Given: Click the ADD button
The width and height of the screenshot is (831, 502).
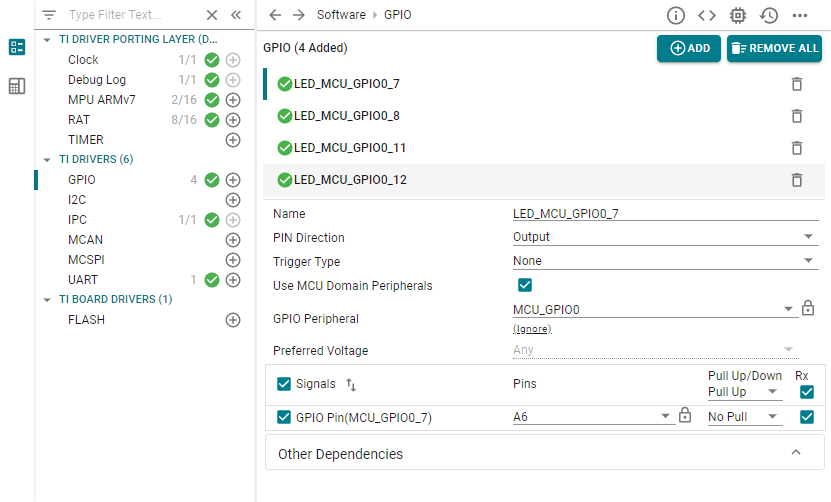Looking at the screenshot, I should pos(689,48).
